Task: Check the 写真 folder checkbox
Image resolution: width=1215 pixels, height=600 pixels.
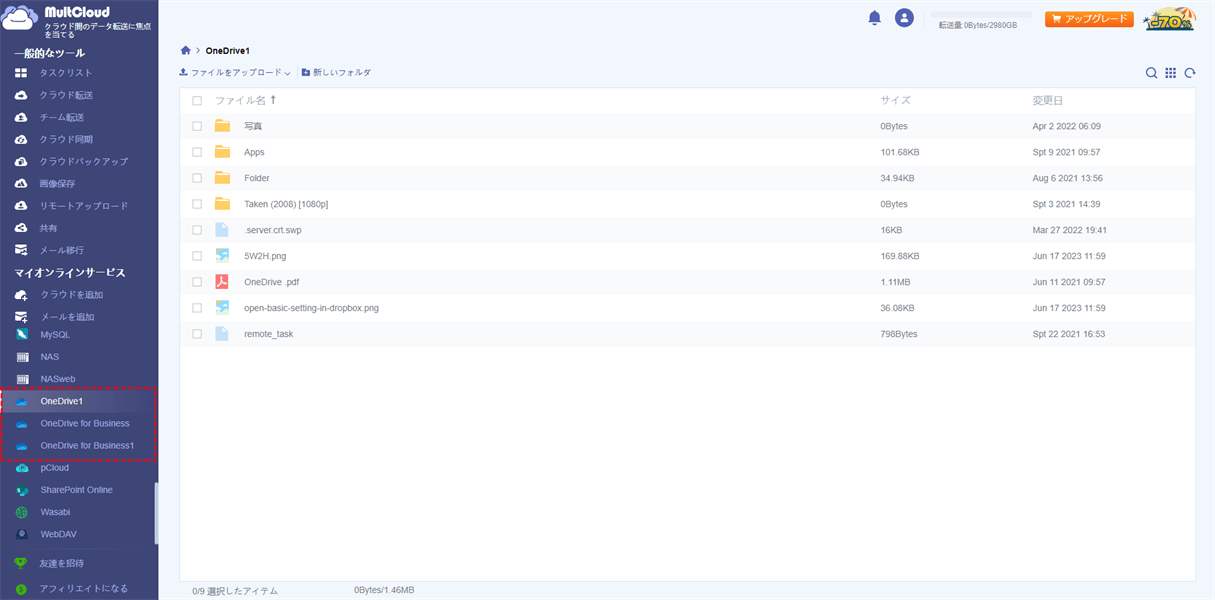Action: coord(197,126)
